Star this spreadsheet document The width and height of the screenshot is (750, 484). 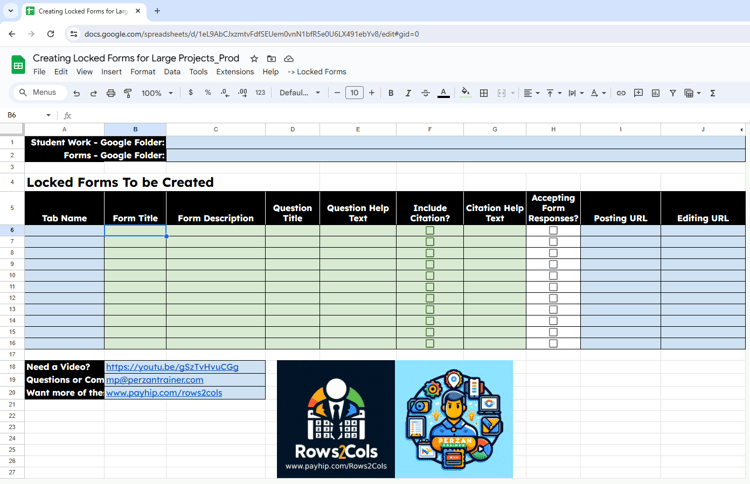point(254,59)
